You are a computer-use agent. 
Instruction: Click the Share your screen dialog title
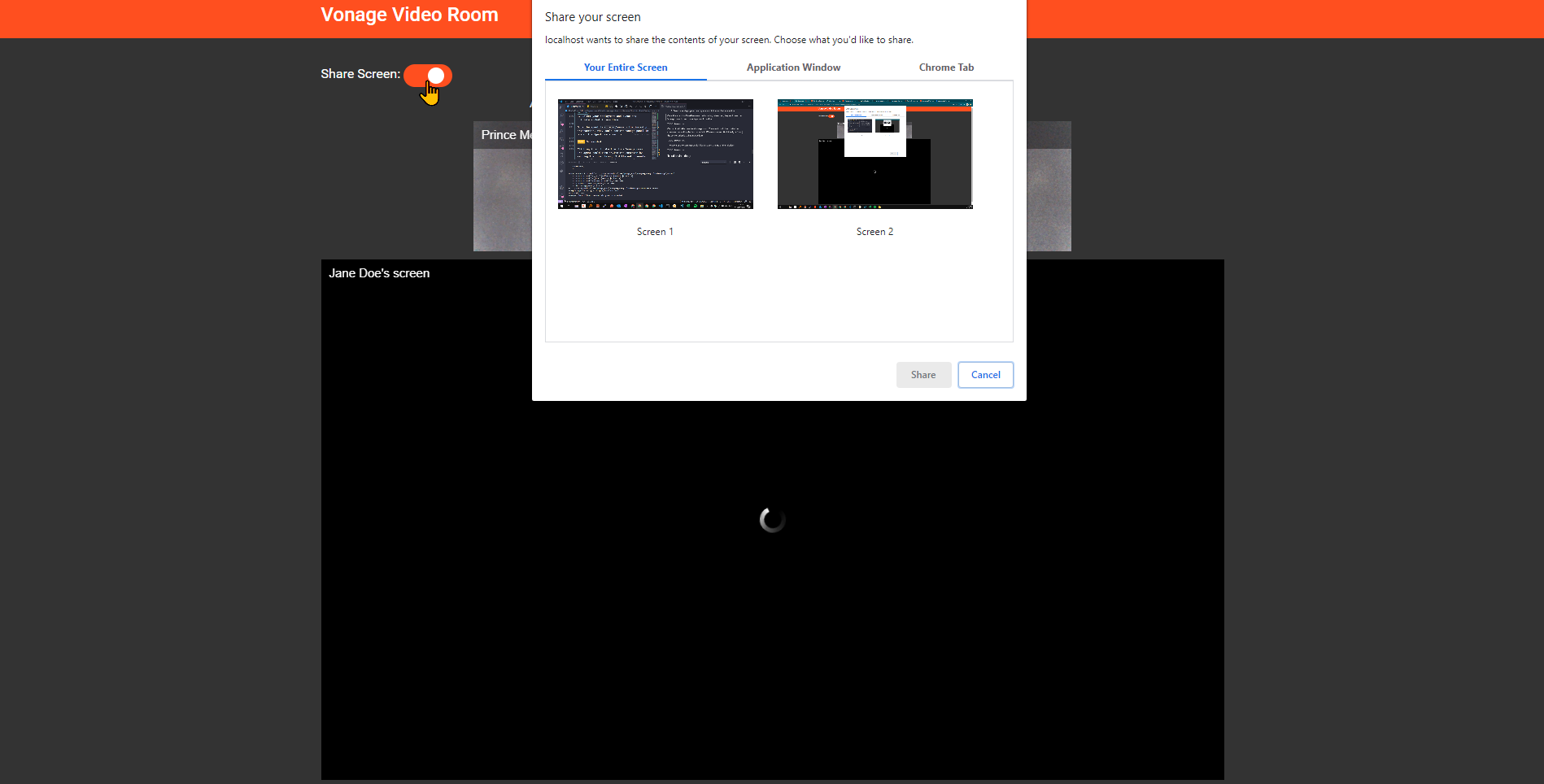tap(592, 16)
